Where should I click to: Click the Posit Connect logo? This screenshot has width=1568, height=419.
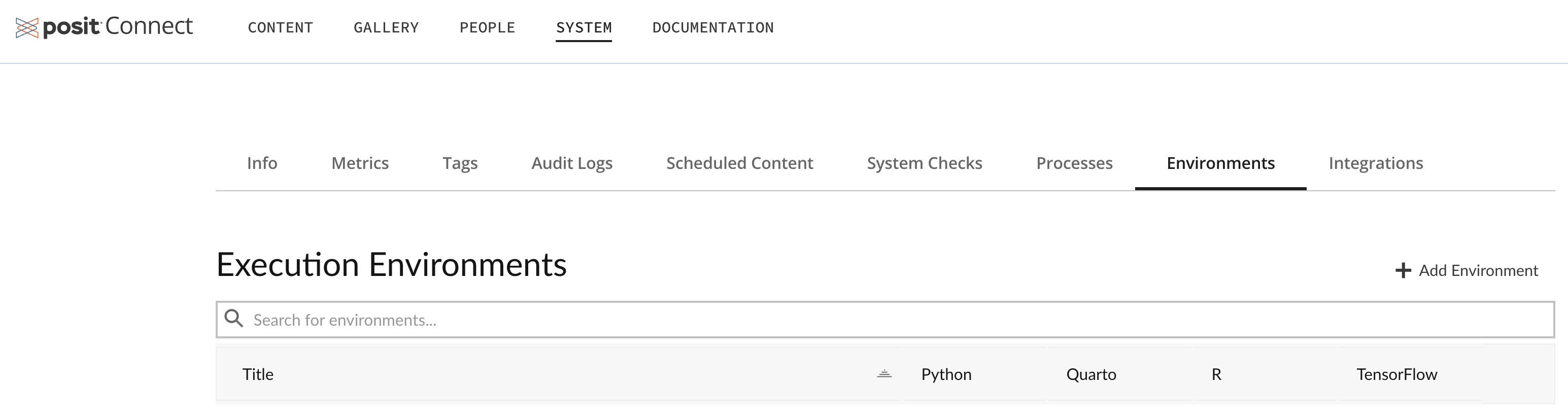click(104, 27)
